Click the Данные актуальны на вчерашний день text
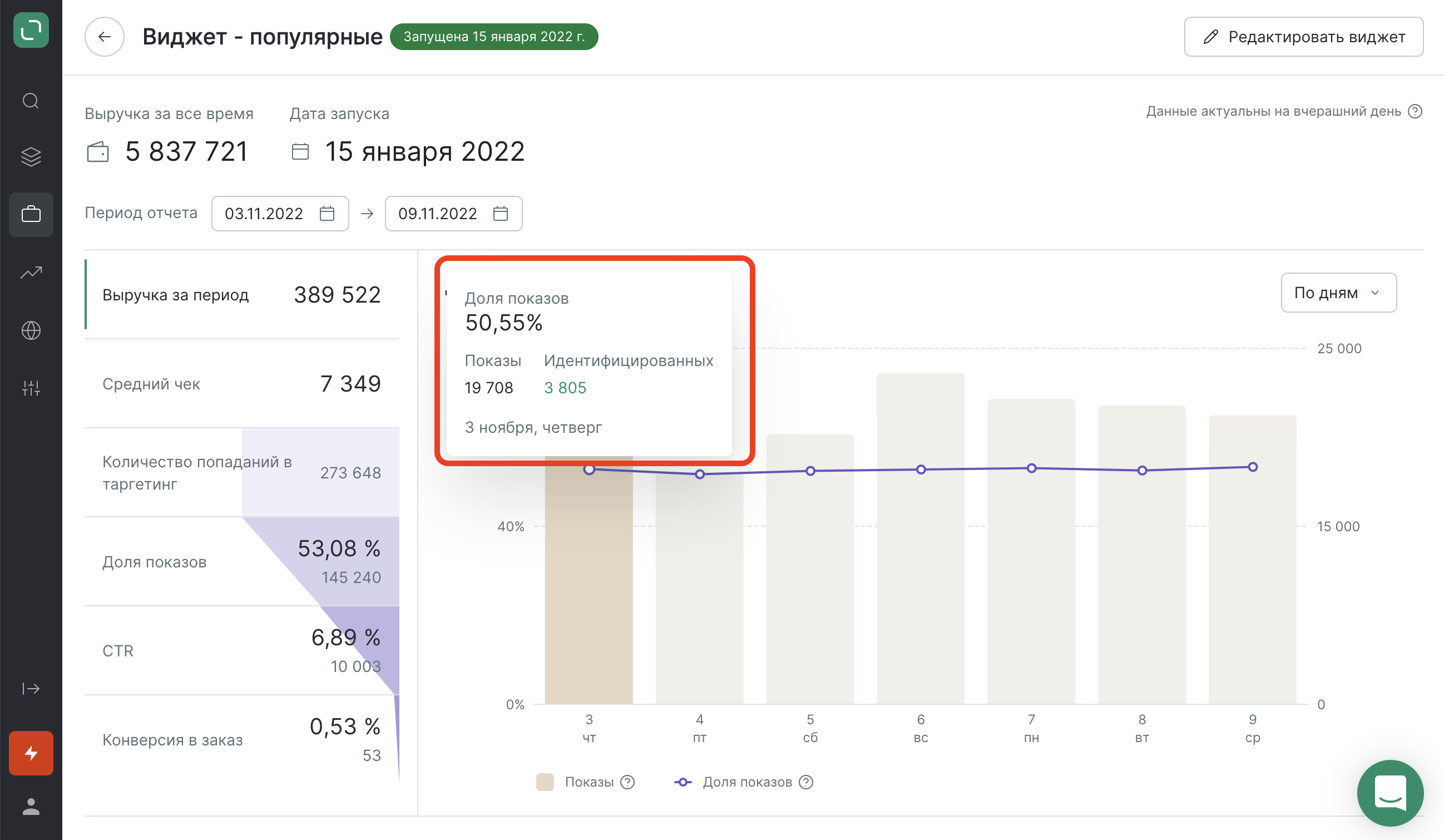This screenshot has width=1444, height=840. [x=1273, y=111]
